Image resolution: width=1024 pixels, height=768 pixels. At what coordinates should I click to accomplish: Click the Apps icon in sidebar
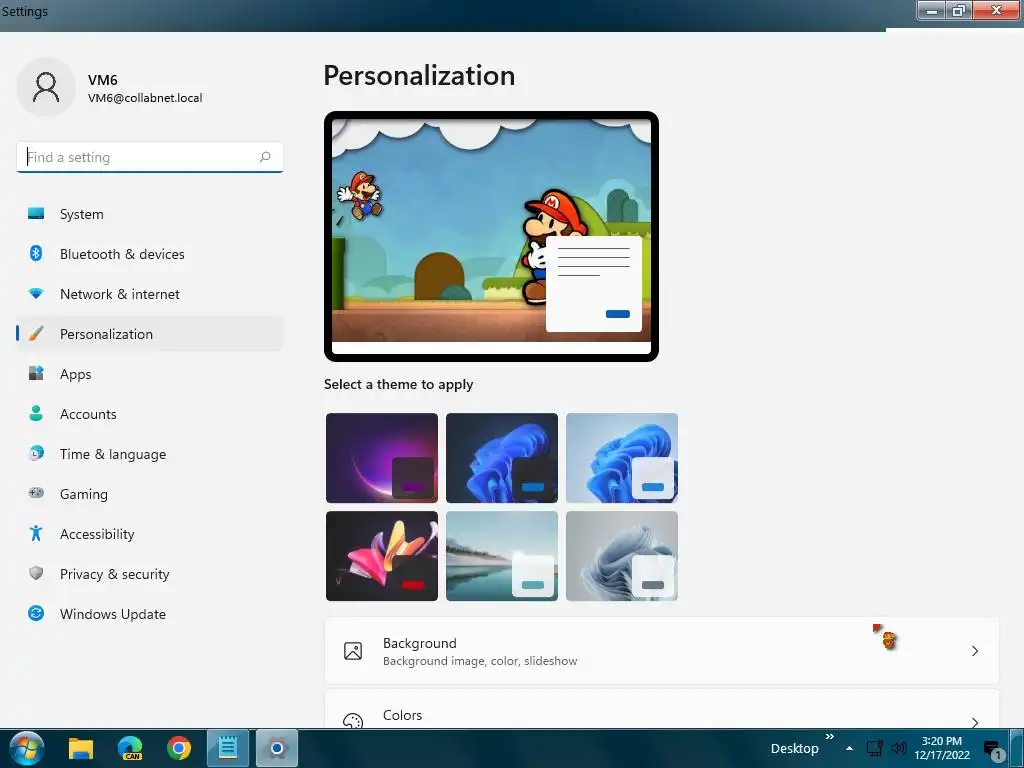[36, 374]
